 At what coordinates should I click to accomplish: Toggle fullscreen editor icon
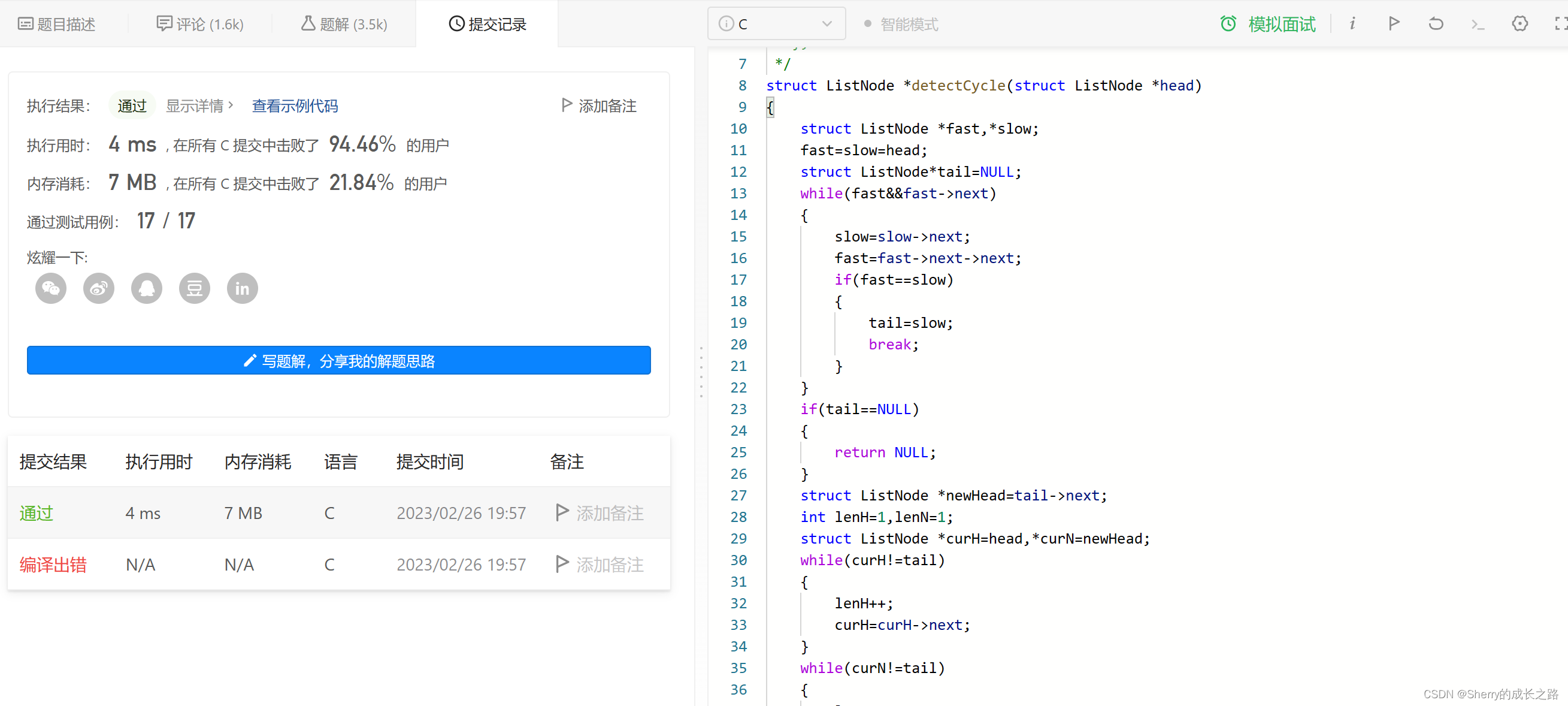[x=1560, y=24]
